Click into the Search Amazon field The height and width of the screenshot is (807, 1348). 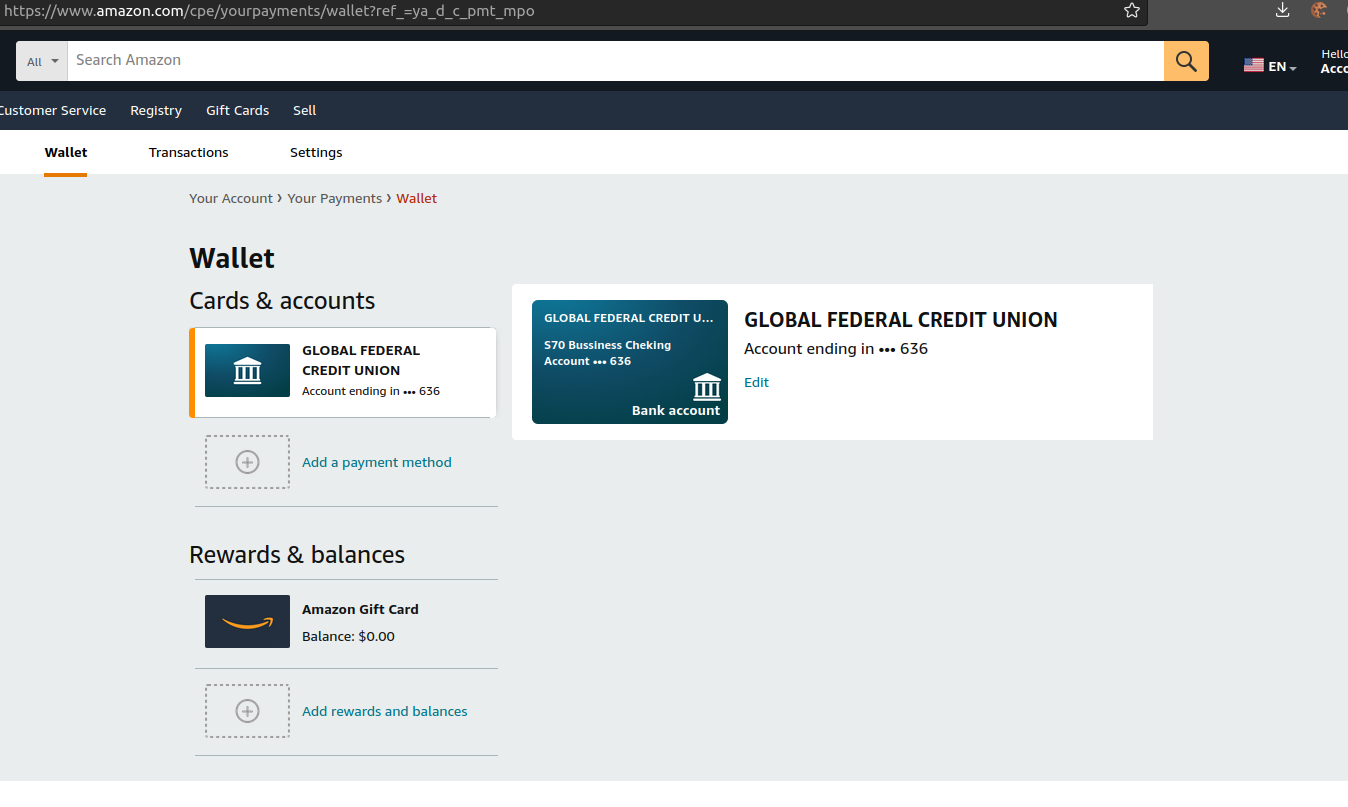615,61
